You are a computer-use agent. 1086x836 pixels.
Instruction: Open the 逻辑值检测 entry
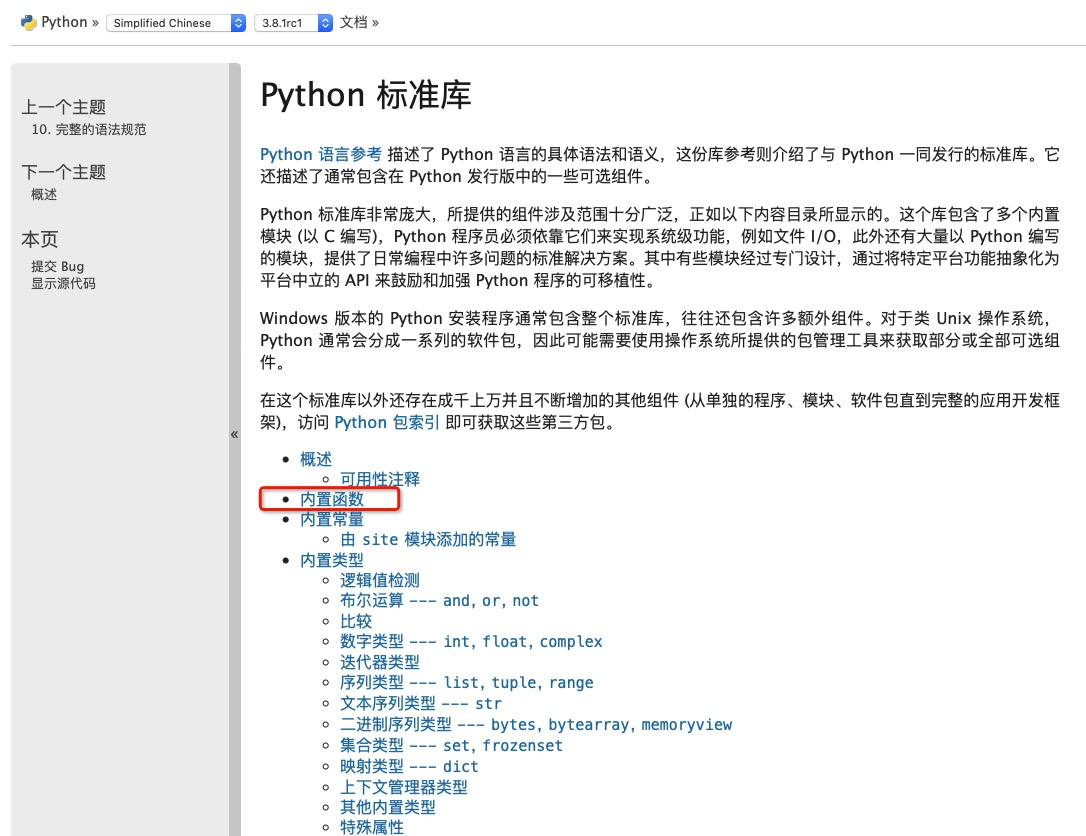coord(380,580)
